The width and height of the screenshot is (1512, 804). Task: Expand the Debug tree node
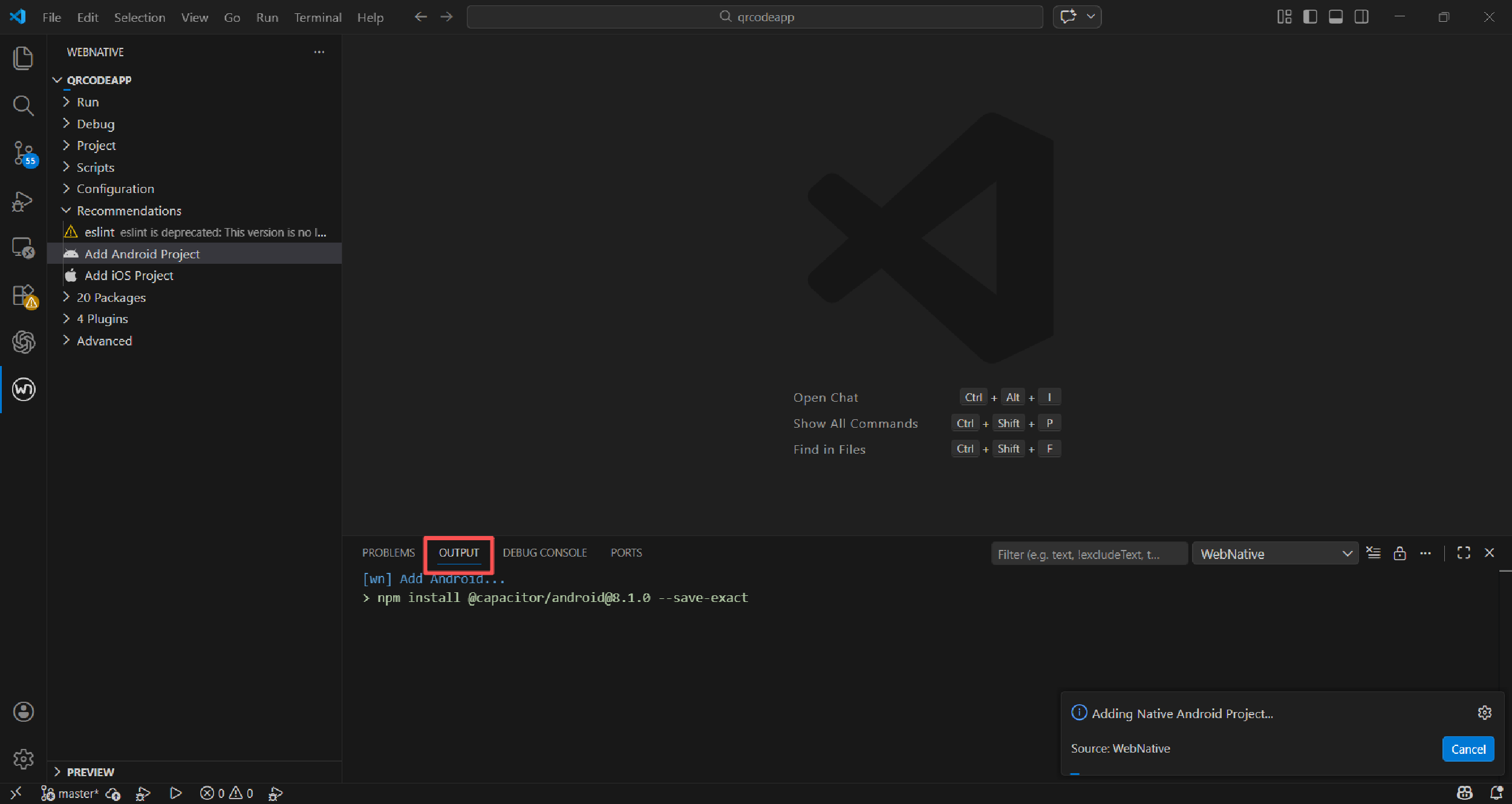point(67,123)
